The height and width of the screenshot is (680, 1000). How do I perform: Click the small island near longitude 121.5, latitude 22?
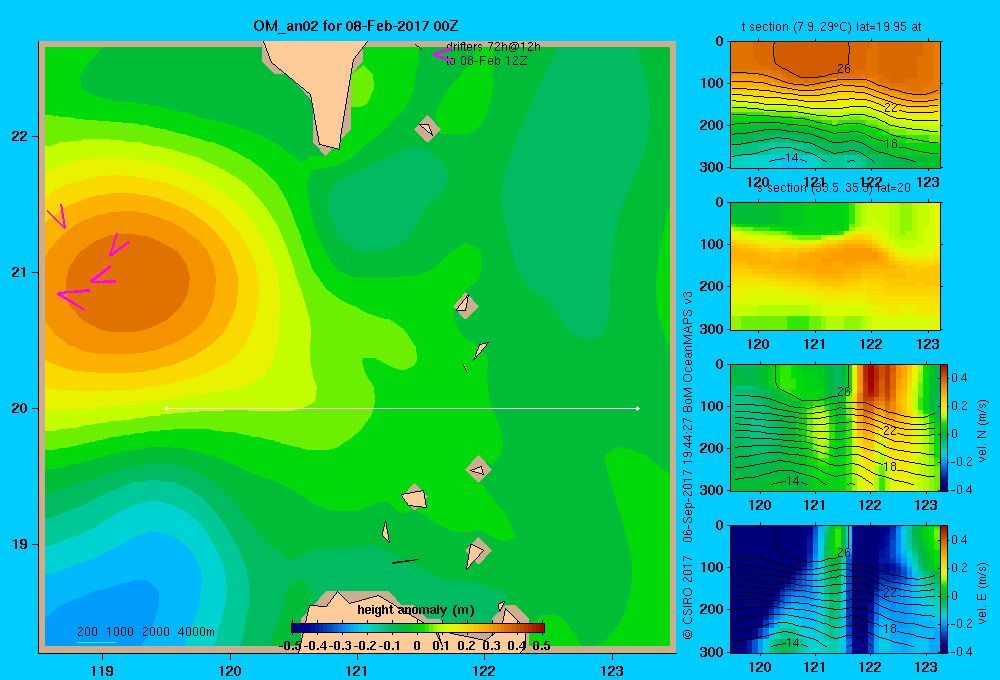[x=427, y=129]
